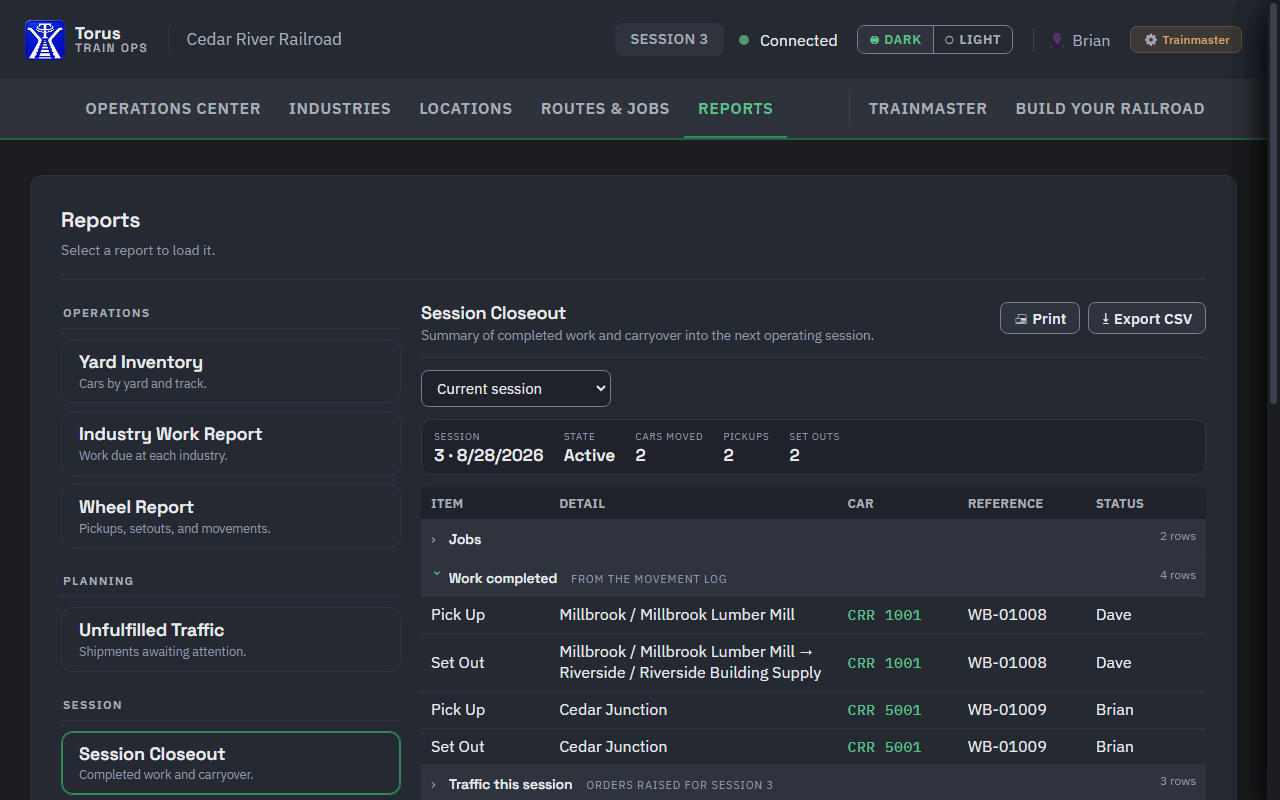Image resolution: width=1280 pixels, height=800 pixels.
Task: Click the Cedar River Railroad title
Action: (264, 40)
